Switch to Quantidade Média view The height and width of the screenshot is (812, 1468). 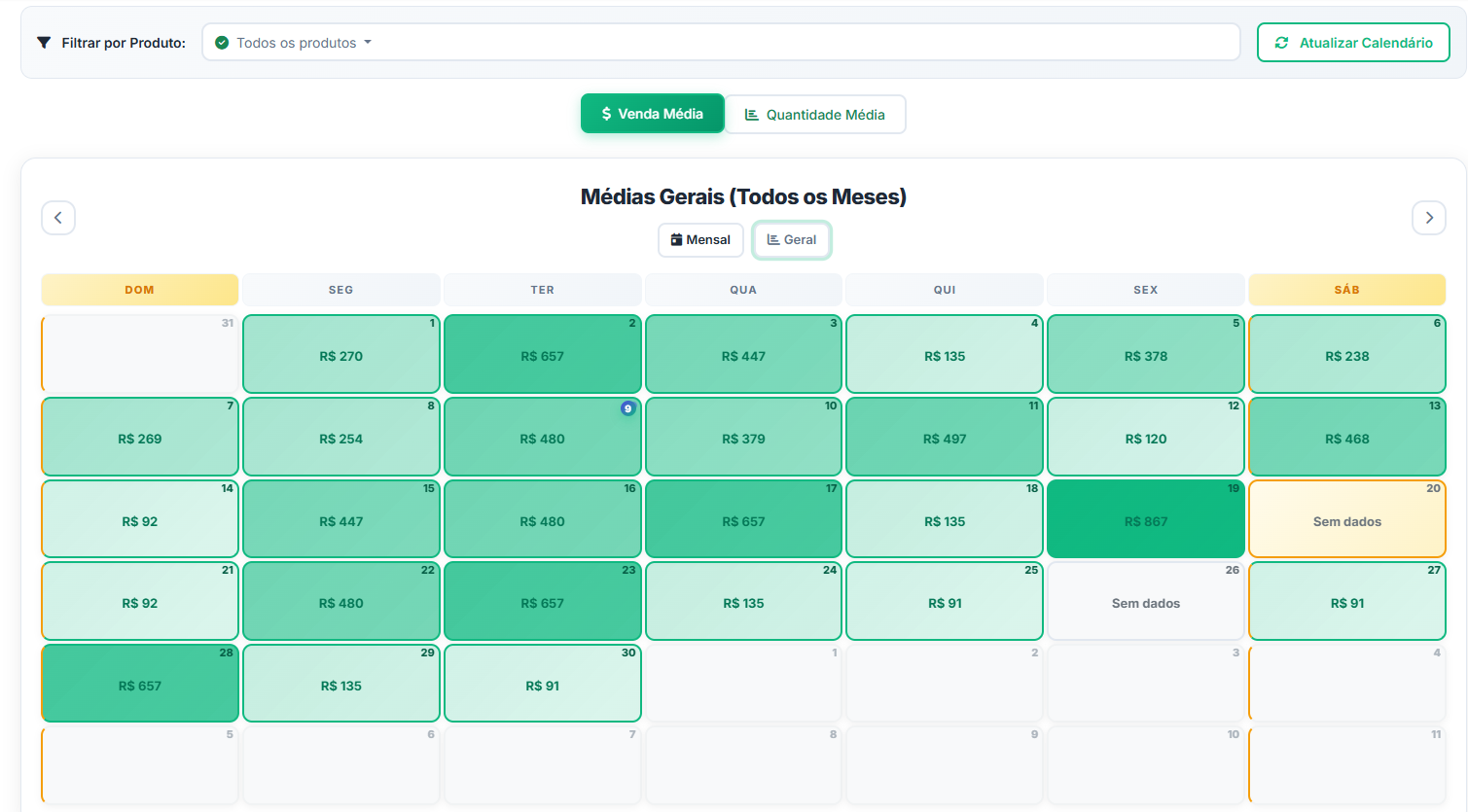pos(815,115)
